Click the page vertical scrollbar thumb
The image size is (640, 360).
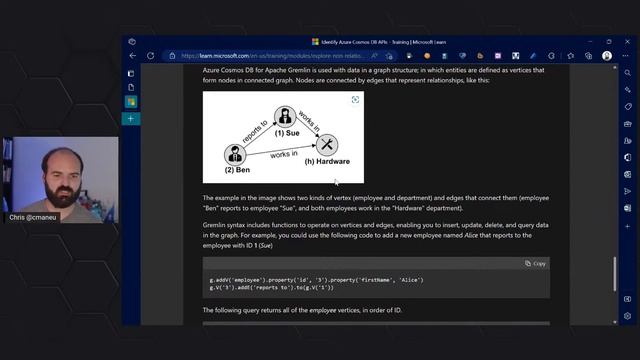coord(615,274)
